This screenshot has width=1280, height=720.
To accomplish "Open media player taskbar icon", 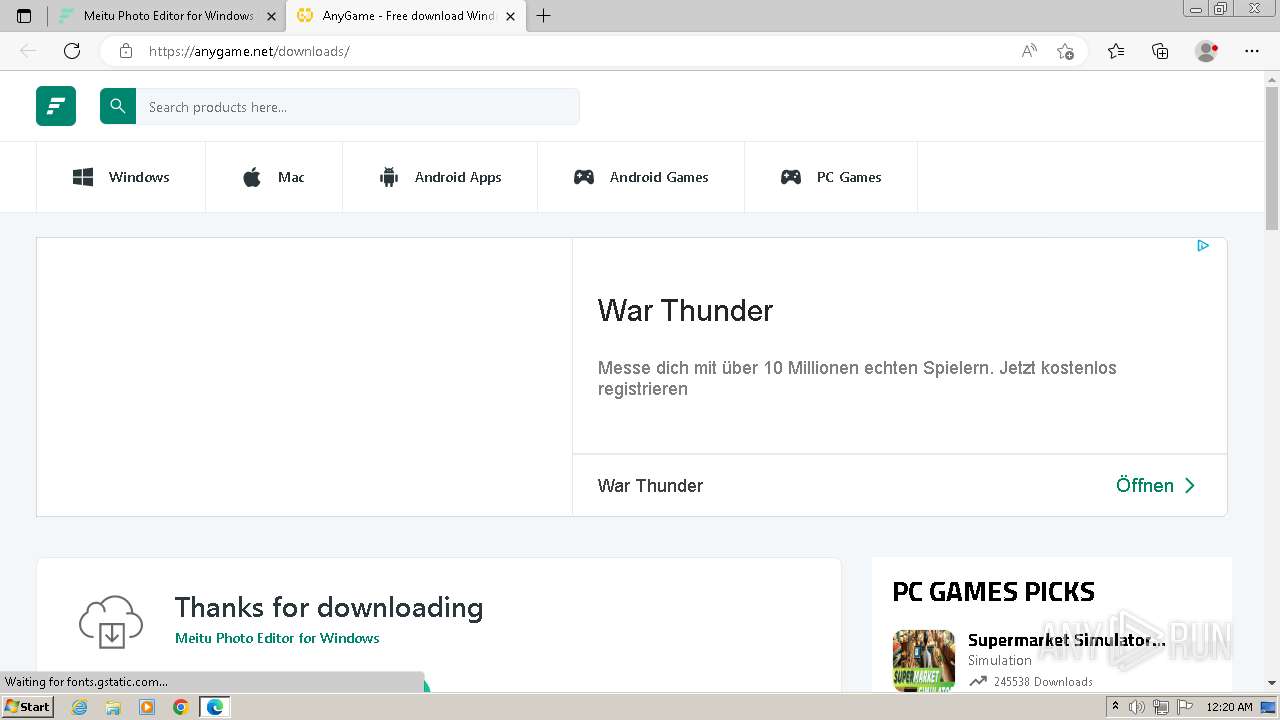I will [147, 707].
